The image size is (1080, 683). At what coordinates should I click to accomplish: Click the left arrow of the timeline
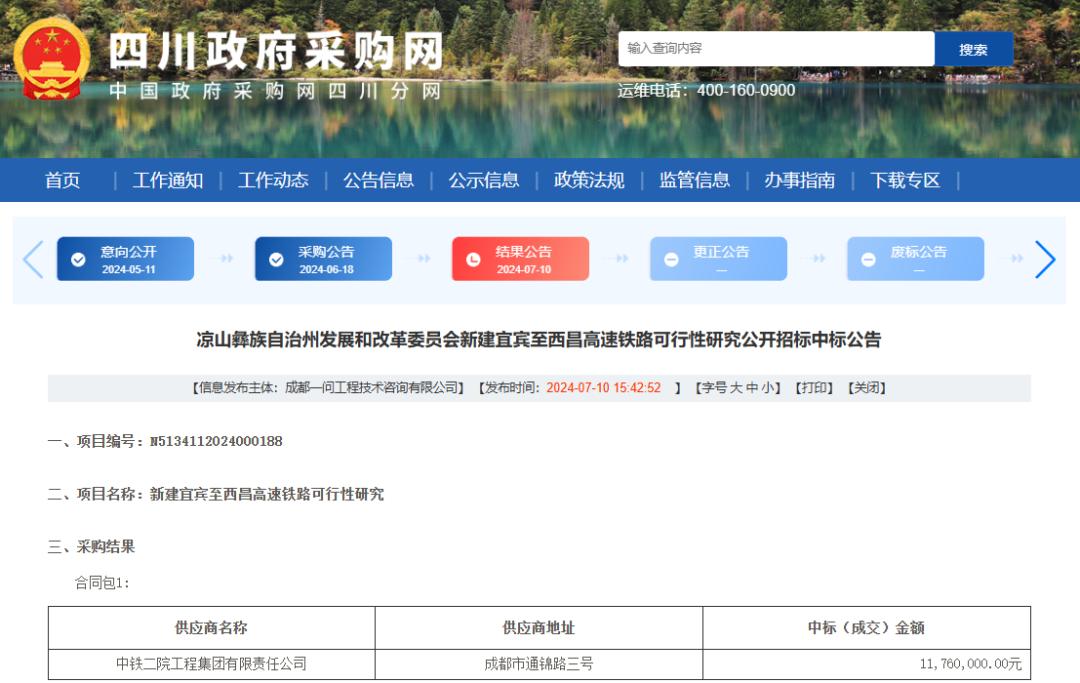[x=33, y=260]
